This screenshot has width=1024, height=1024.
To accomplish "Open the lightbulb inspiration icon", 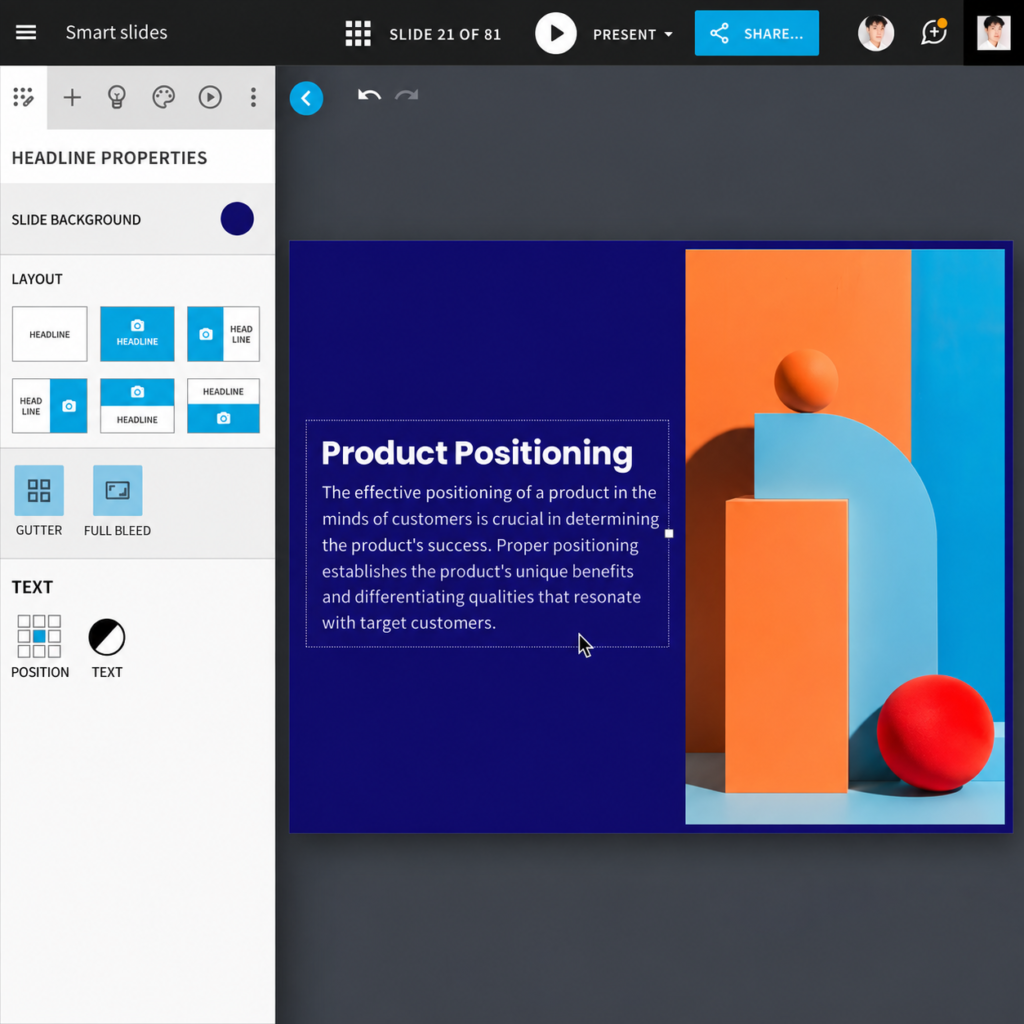I will tap(117, 97).
